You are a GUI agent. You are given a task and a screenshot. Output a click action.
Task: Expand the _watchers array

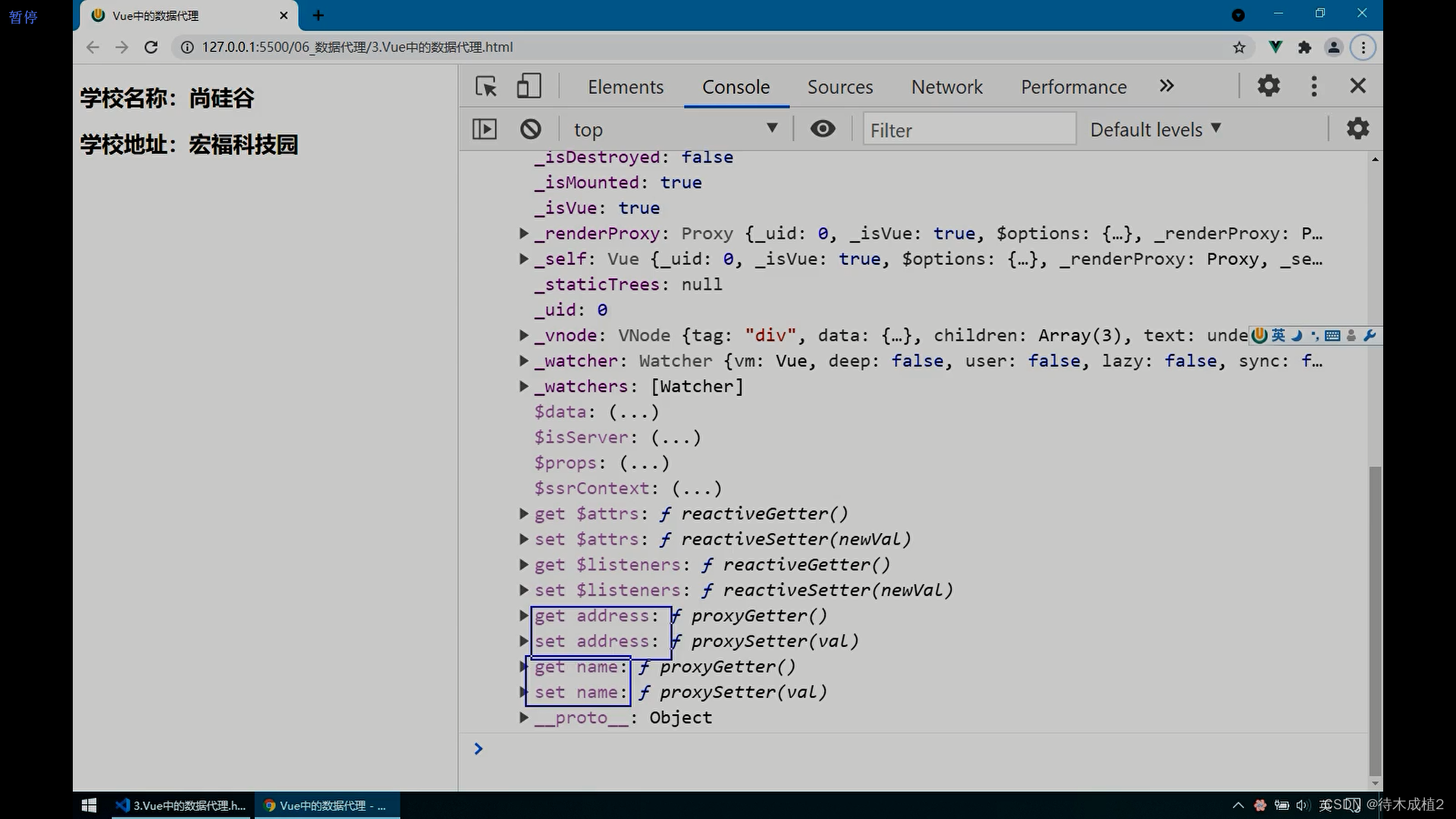523,386
